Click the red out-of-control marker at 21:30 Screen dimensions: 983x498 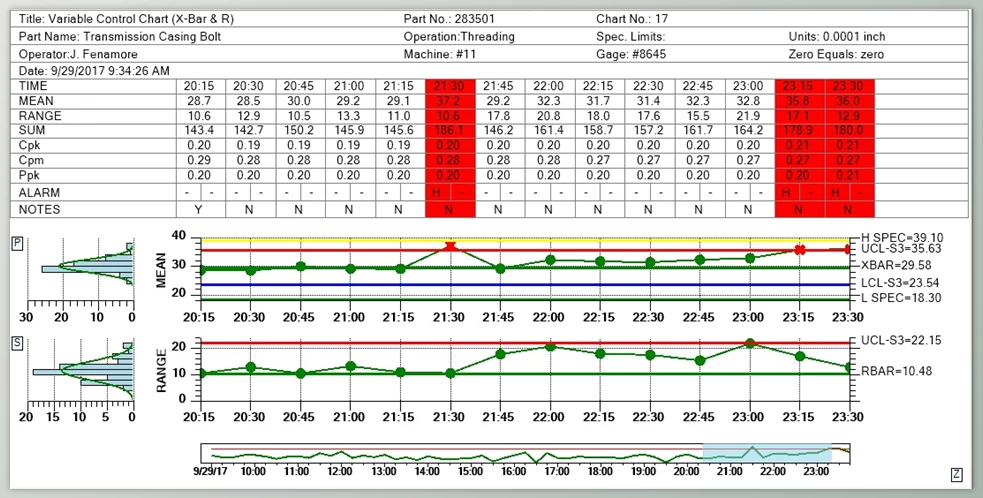click(x=450, y=246)
